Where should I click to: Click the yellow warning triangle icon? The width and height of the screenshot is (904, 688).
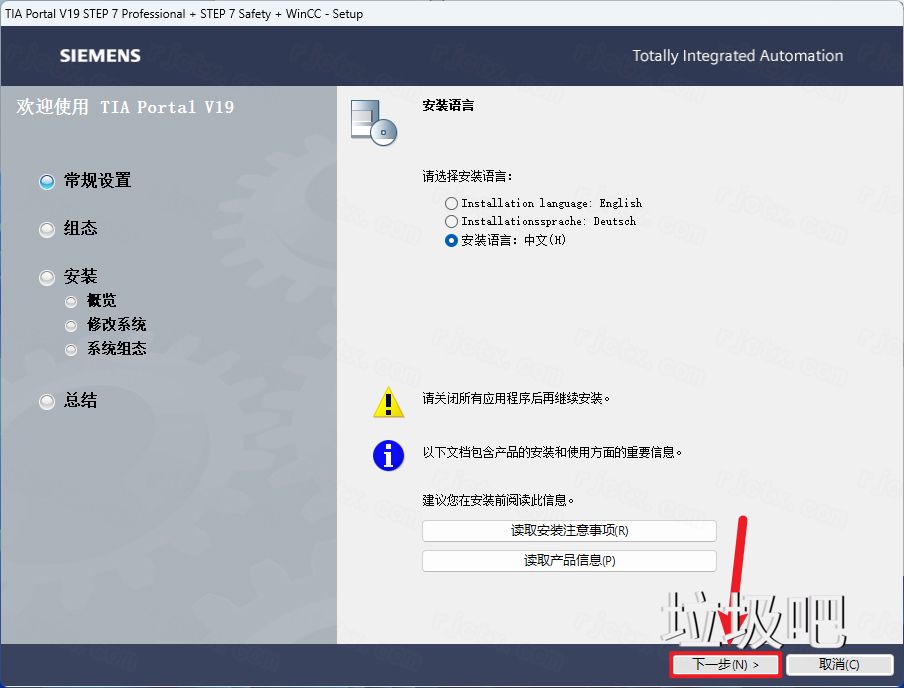388,402
